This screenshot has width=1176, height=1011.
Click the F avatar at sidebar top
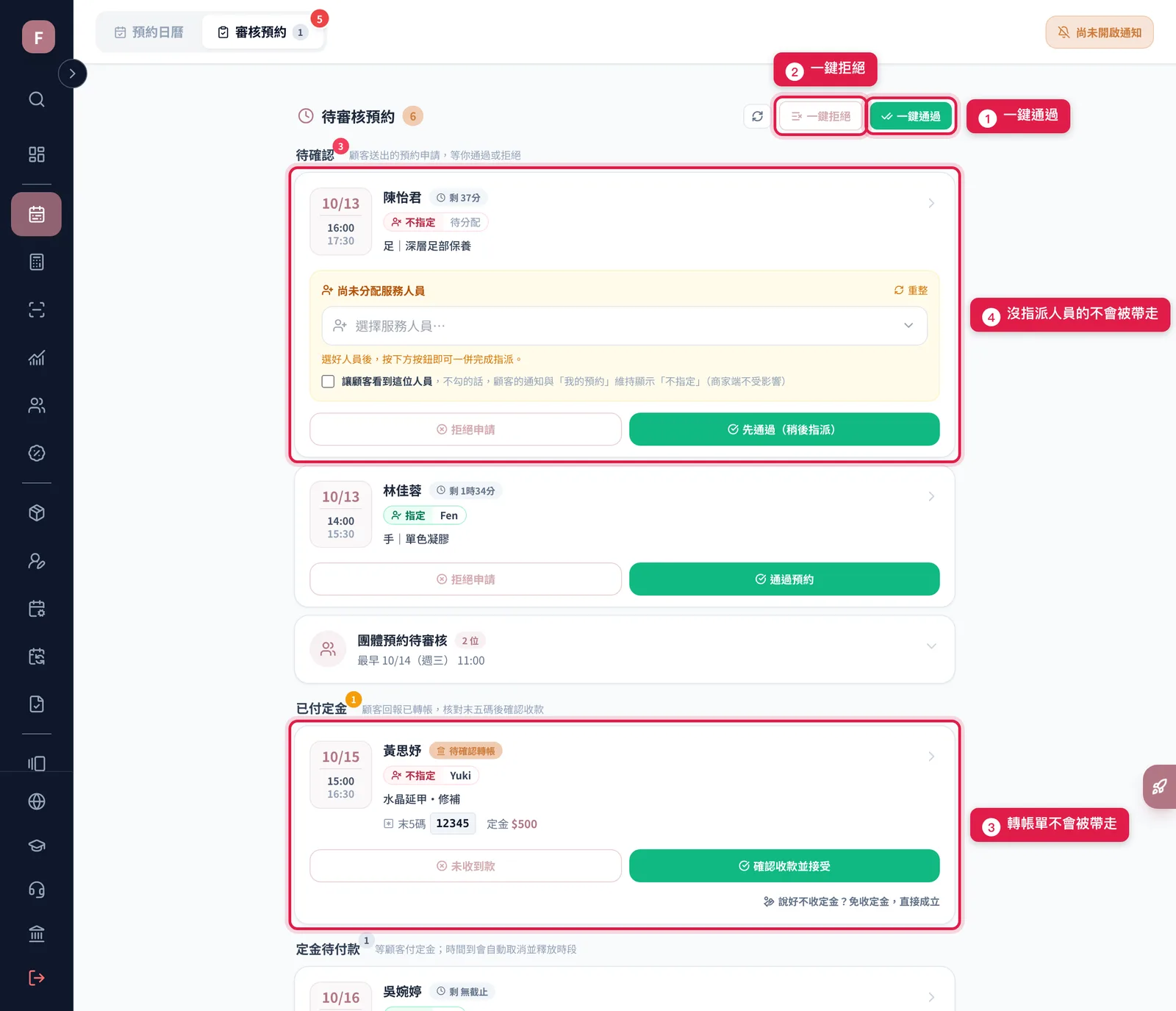38,37
